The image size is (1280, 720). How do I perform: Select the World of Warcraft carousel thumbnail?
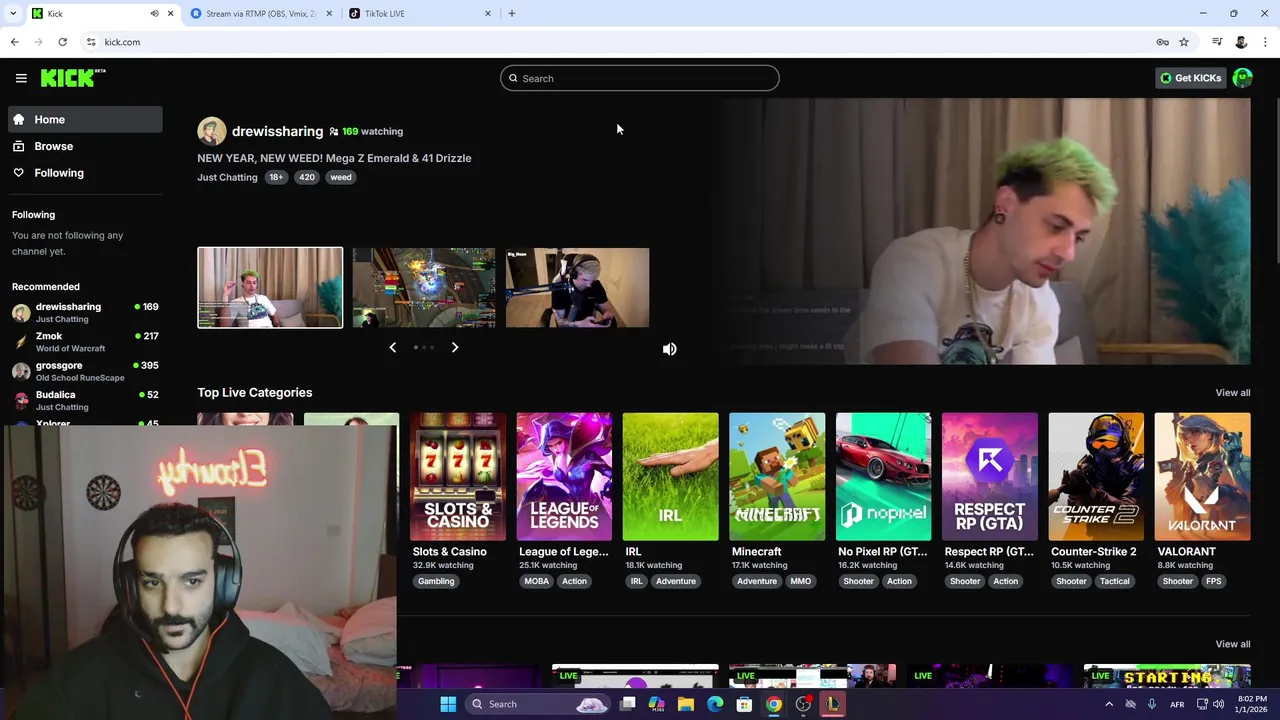click(x=424, y=288)
